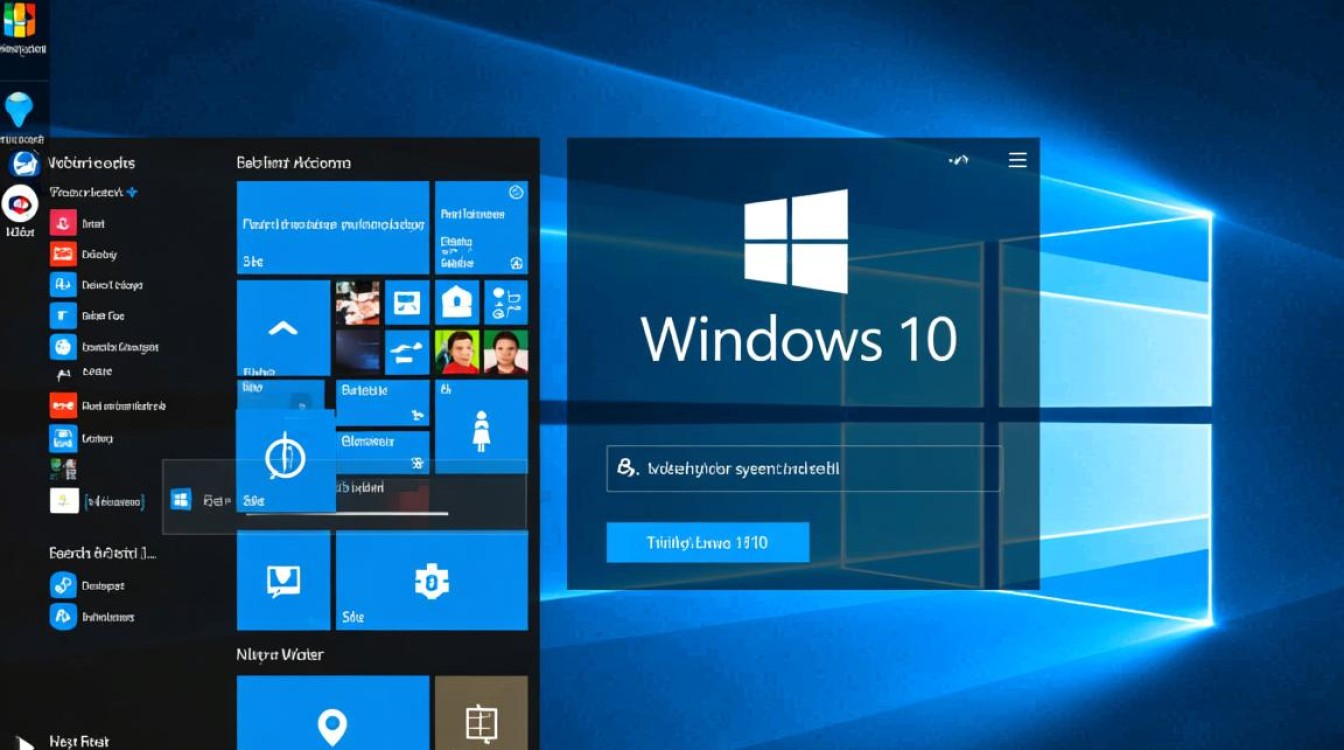1344x750 pixels.
Task: Open the colorful squares desktop icon
Action: 19,20
